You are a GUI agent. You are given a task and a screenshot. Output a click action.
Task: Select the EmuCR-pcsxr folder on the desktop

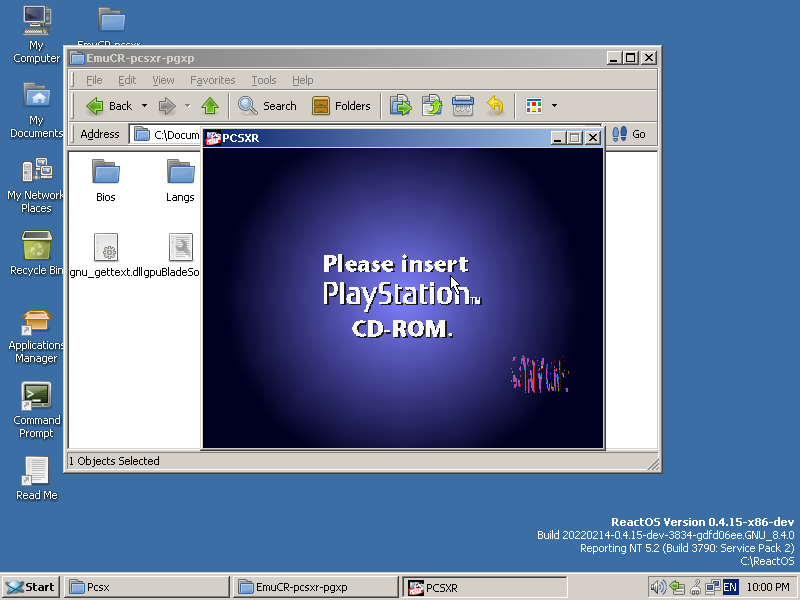point(111,26)
